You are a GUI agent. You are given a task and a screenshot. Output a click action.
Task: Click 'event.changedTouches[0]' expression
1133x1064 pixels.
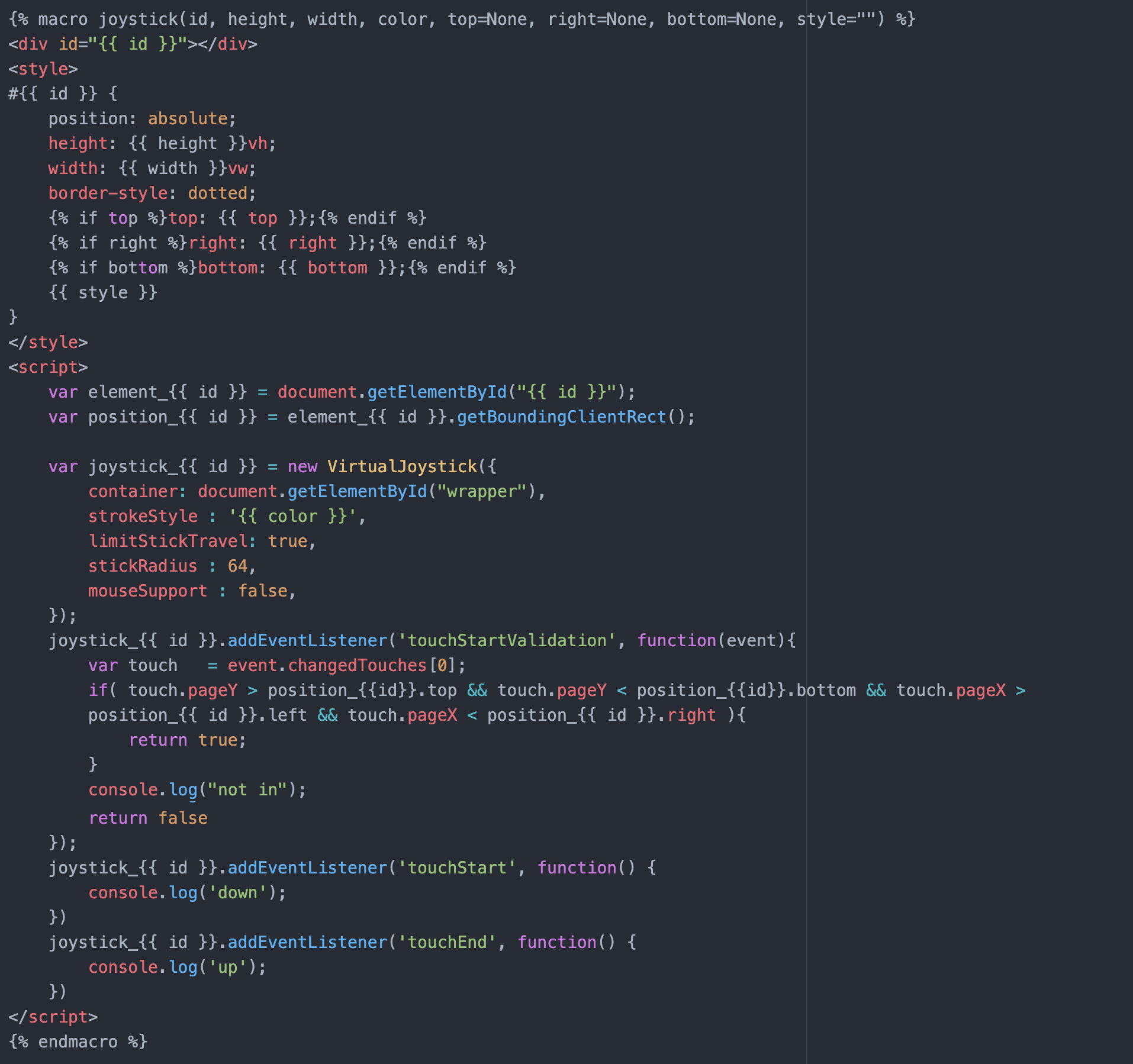point(342,666)
